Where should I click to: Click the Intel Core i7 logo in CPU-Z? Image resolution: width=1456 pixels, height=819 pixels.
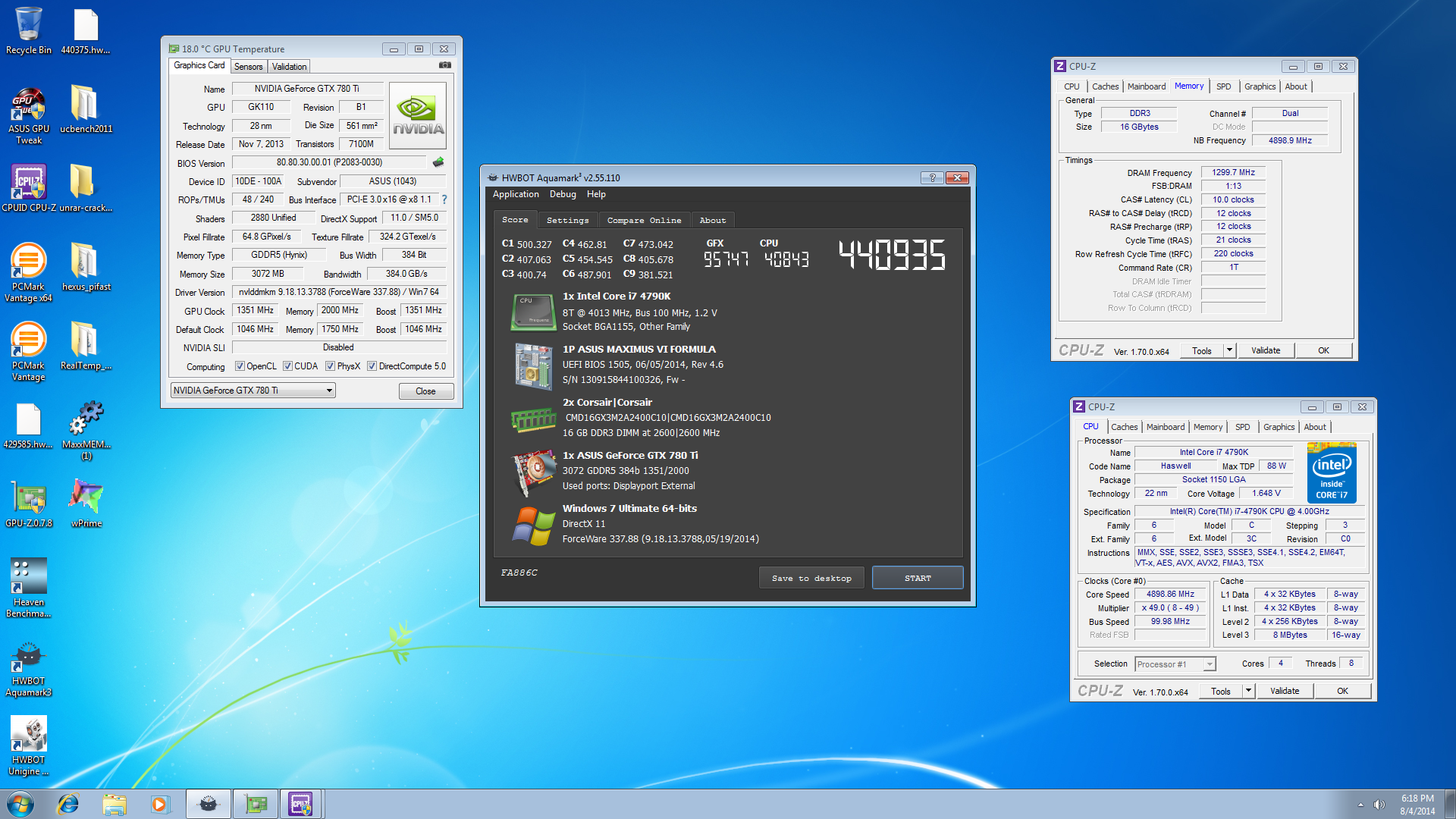tap(1332, 473)
